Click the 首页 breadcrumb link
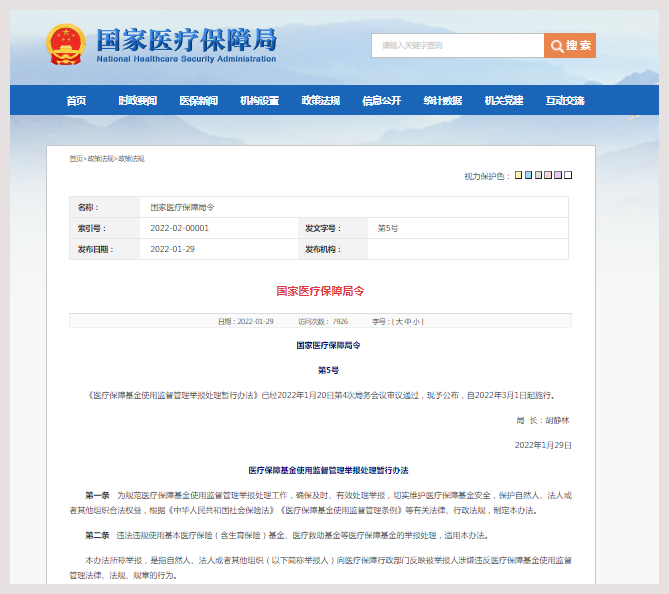This screenshot has width=669, height=594. coord(75,159)
